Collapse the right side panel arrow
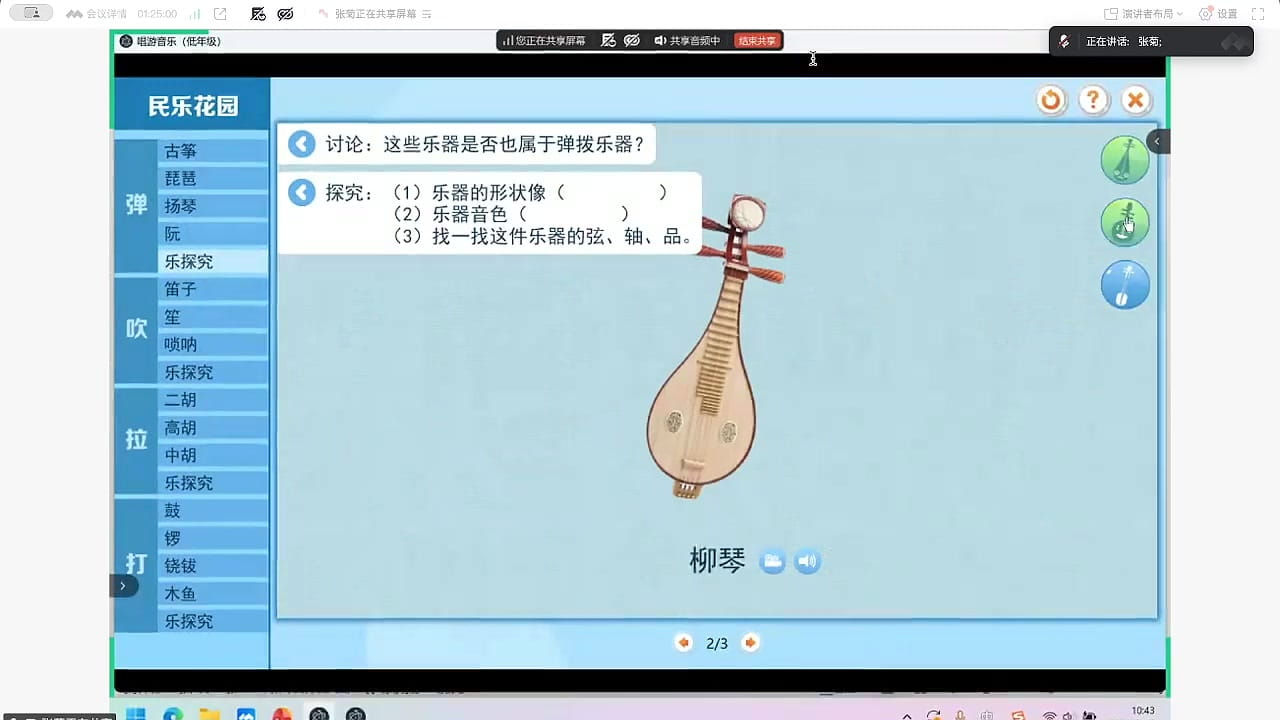 coord(1158,141)
